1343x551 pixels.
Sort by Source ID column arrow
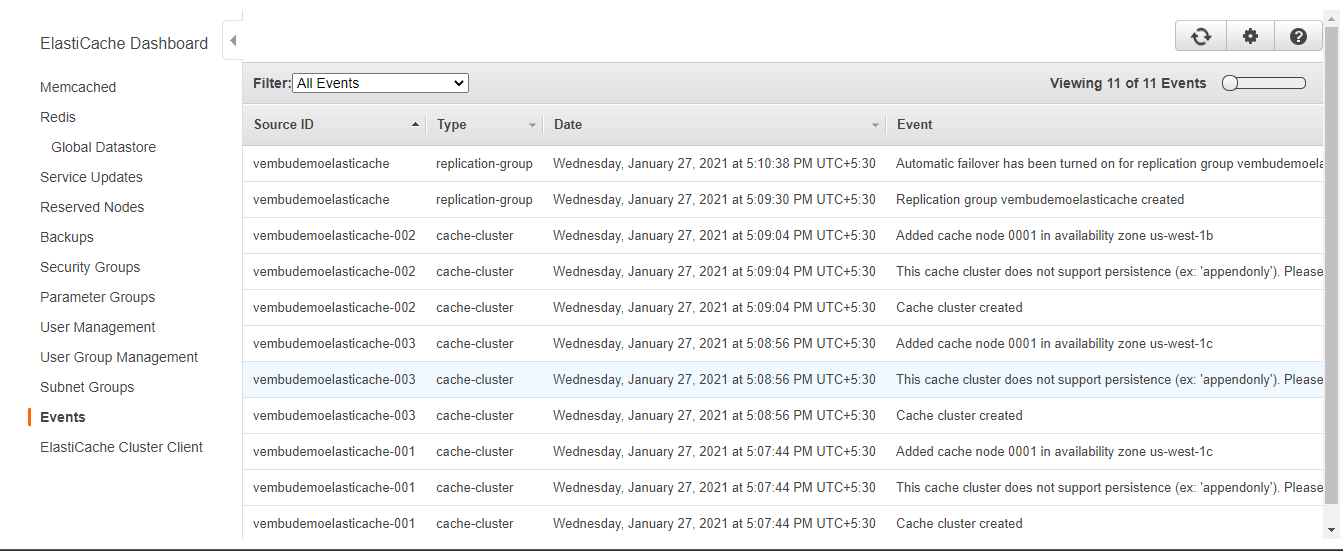click(x=415, y=125)
